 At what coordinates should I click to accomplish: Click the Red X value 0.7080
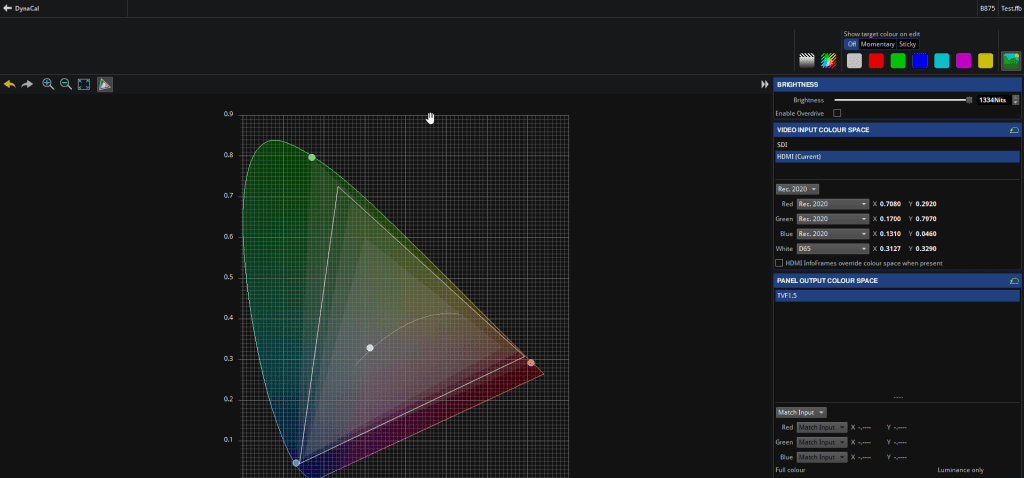coord(890,204)
